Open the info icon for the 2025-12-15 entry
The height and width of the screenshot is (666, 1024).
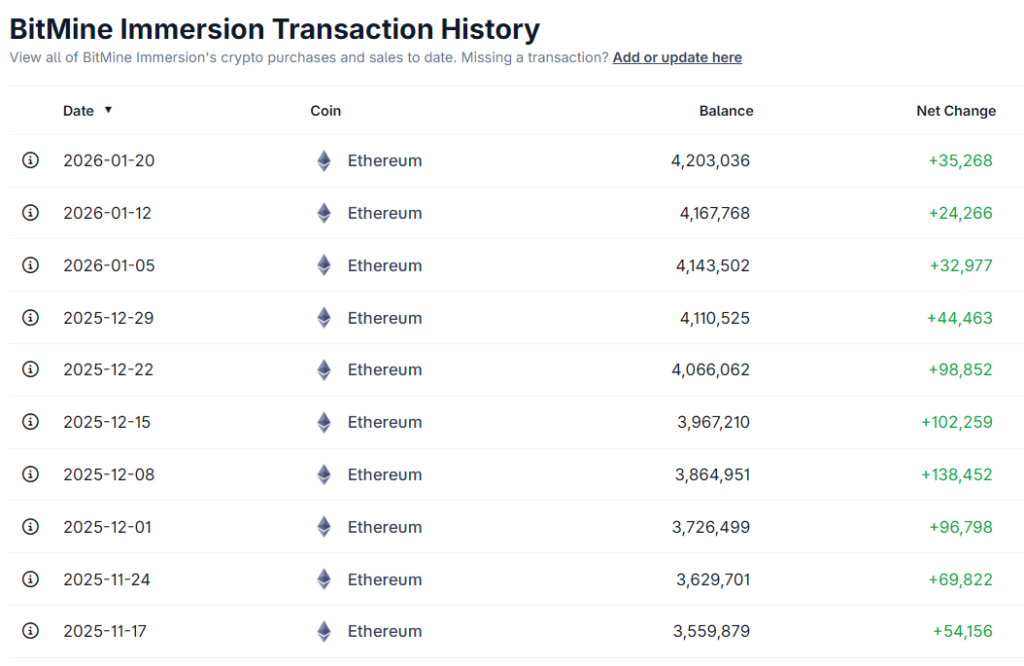tap(30, 422)
